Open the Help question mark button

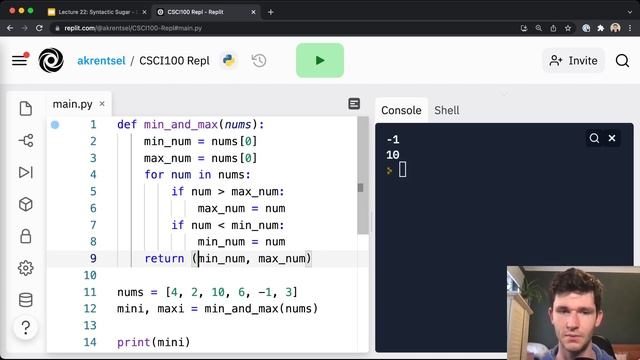coord(26,328)
